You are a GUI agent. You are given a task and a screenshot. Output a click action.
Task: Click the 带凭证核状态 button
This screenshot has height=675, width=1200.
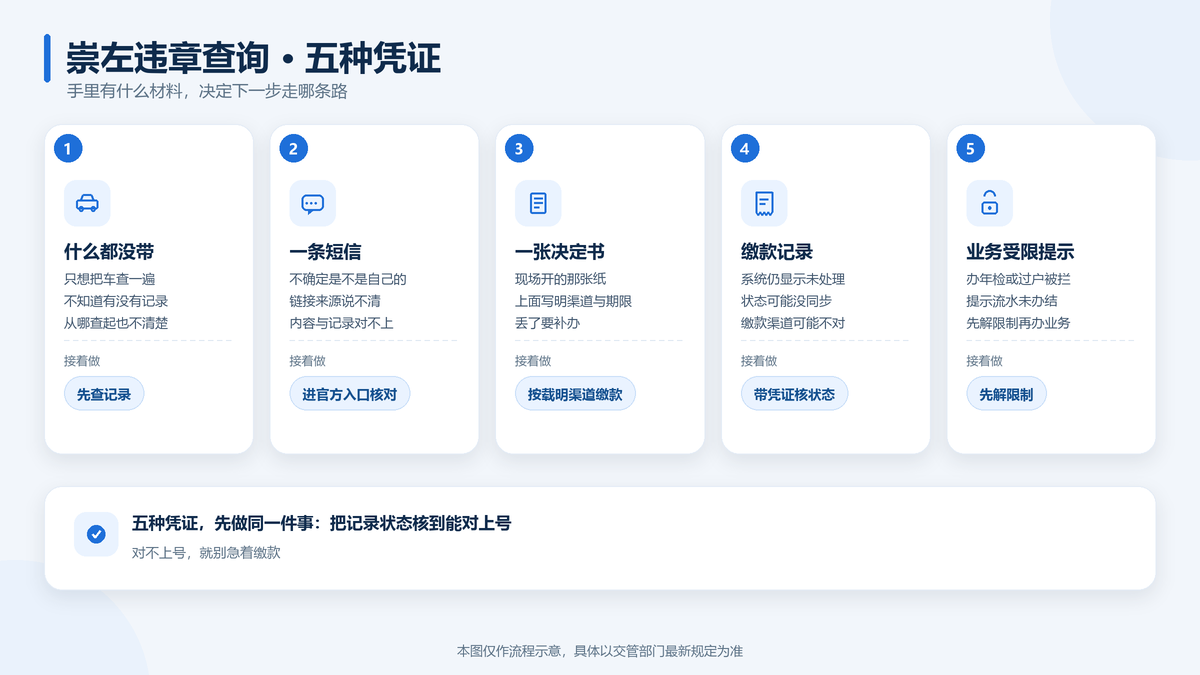(x=794, y=394)
